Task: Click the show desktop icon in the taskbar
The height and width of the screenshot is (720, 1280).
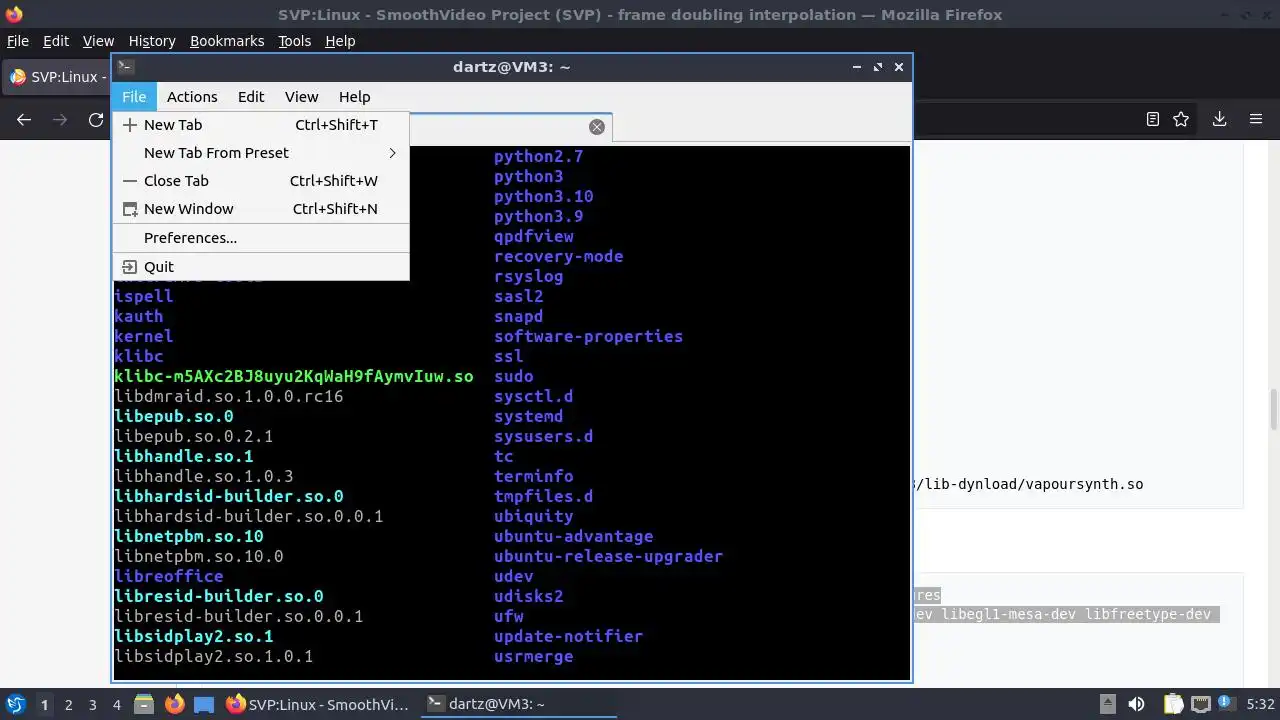Action: [204, 705]
